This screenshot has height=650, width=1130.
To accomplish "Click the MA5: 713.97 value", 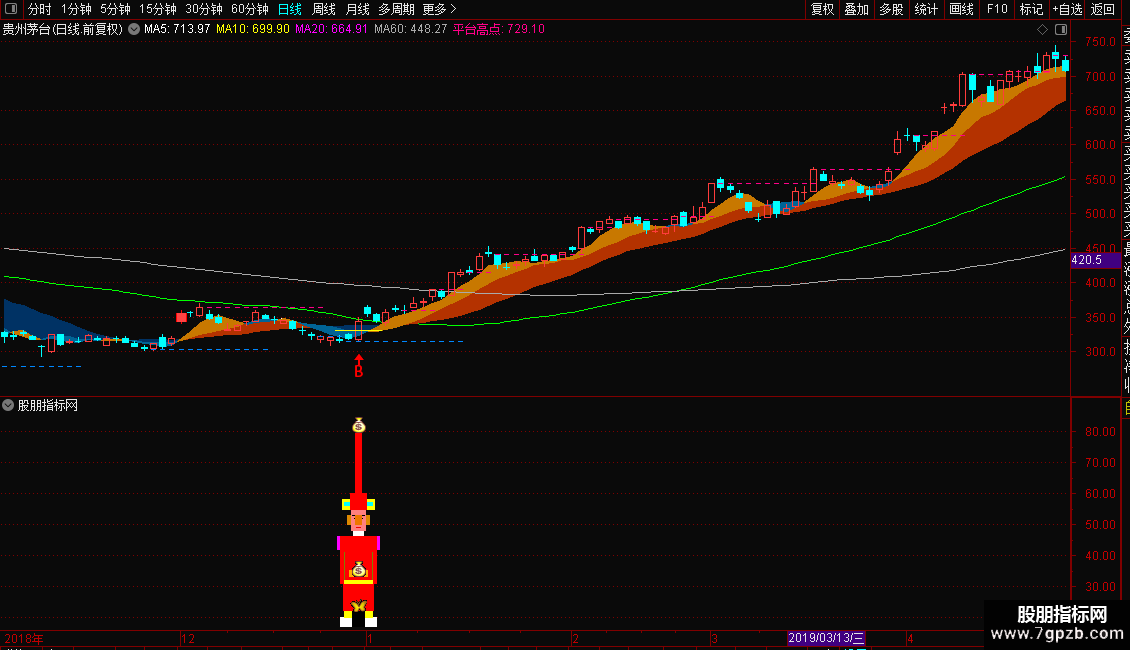I will 177,30.
